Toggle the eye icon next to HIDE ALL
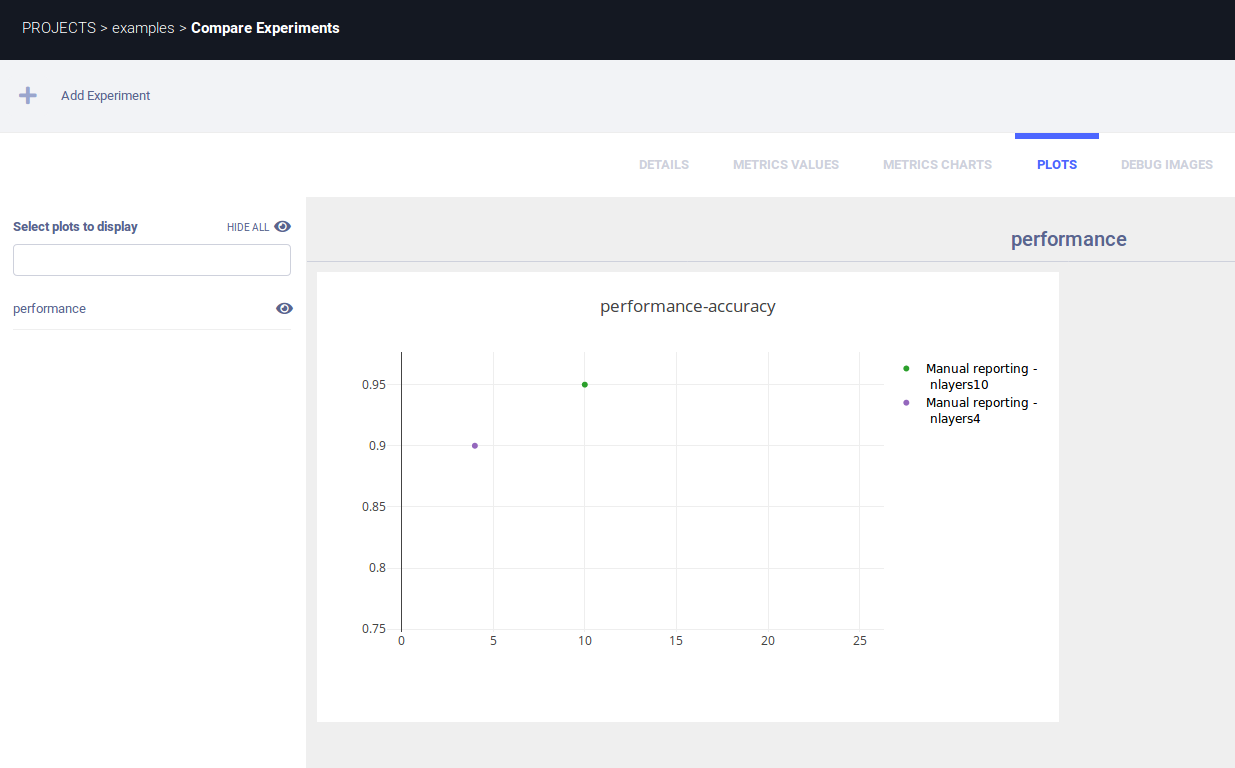 tap(283, 227)
